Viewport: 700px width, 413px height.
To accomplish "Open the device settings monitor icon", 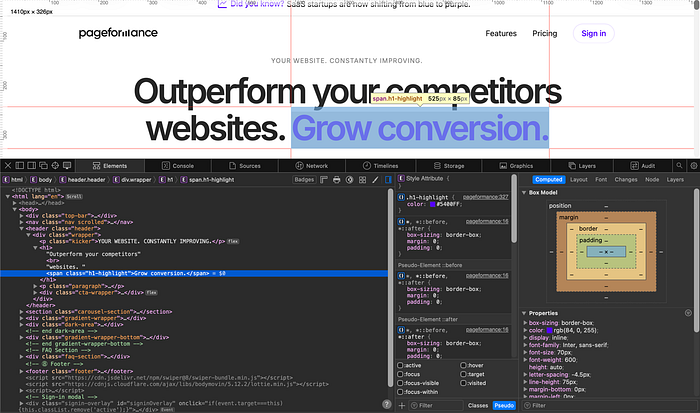I will click(x=67, y=166).
